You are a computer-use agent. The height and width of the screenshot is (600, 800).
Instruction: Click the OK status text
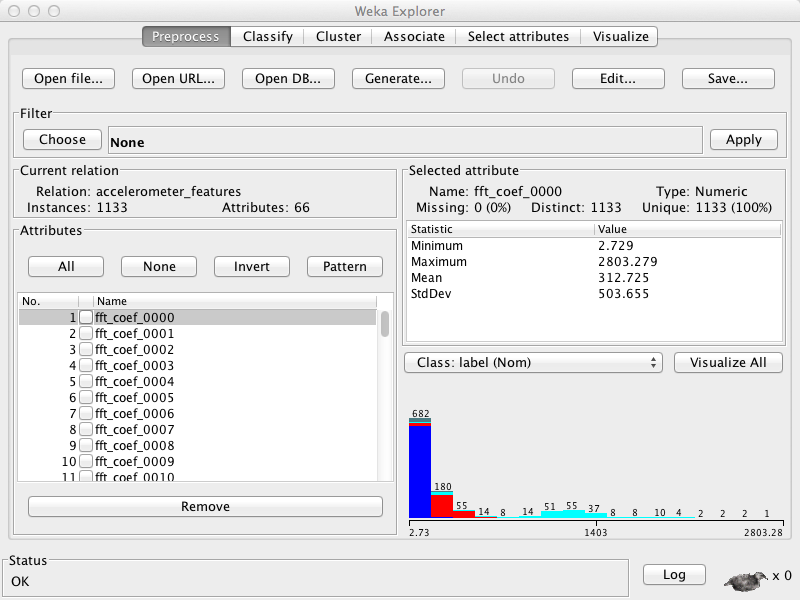pos(20,582)
